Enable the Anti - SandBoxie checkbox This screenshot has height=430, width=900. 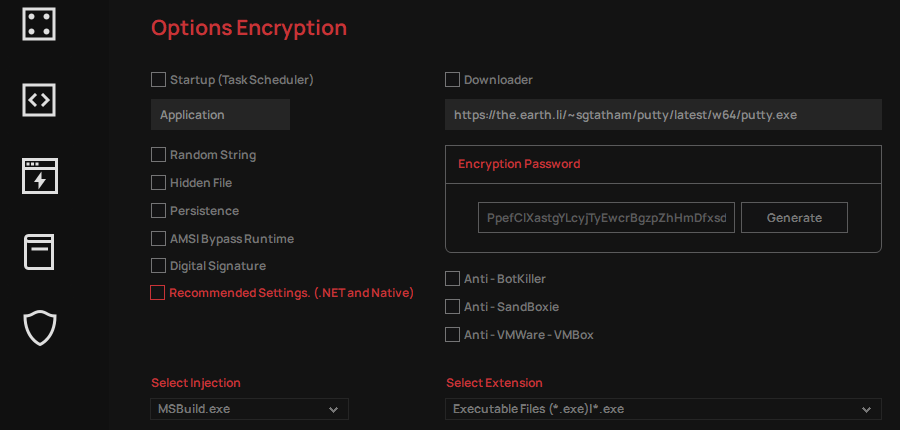click(452, 307)
